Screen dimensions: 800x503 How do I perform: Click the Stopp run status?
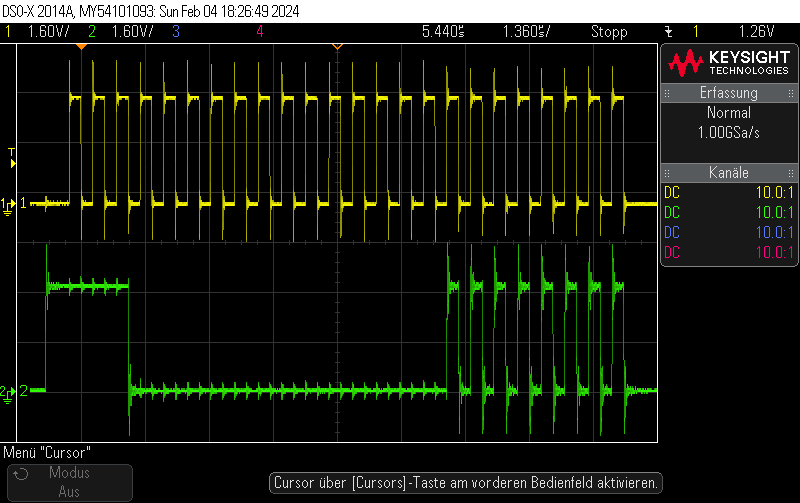(x=609, y=32)
